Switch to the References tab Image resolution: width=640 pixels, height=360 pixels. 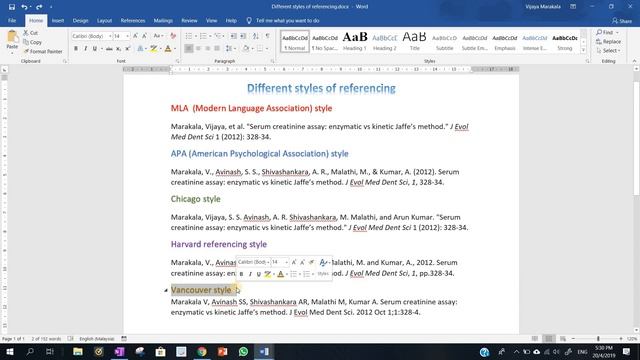pyautogui.click(x=133, y=20)
